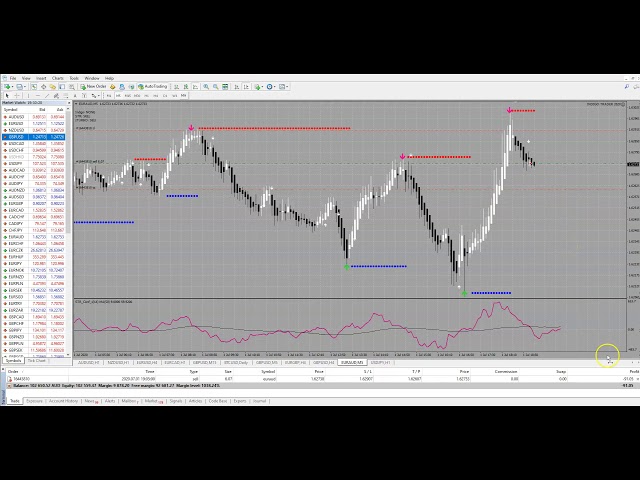640x480 pixels.
Task: Open the chart Templates dropdown
Action: coord(287,87)
